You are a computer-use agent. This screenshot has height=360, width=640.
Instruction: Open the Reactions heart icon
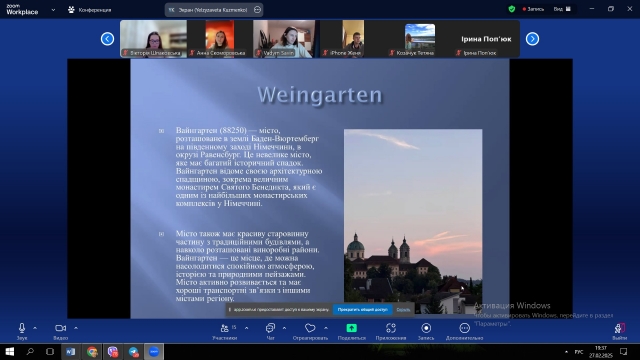point(310,328)
